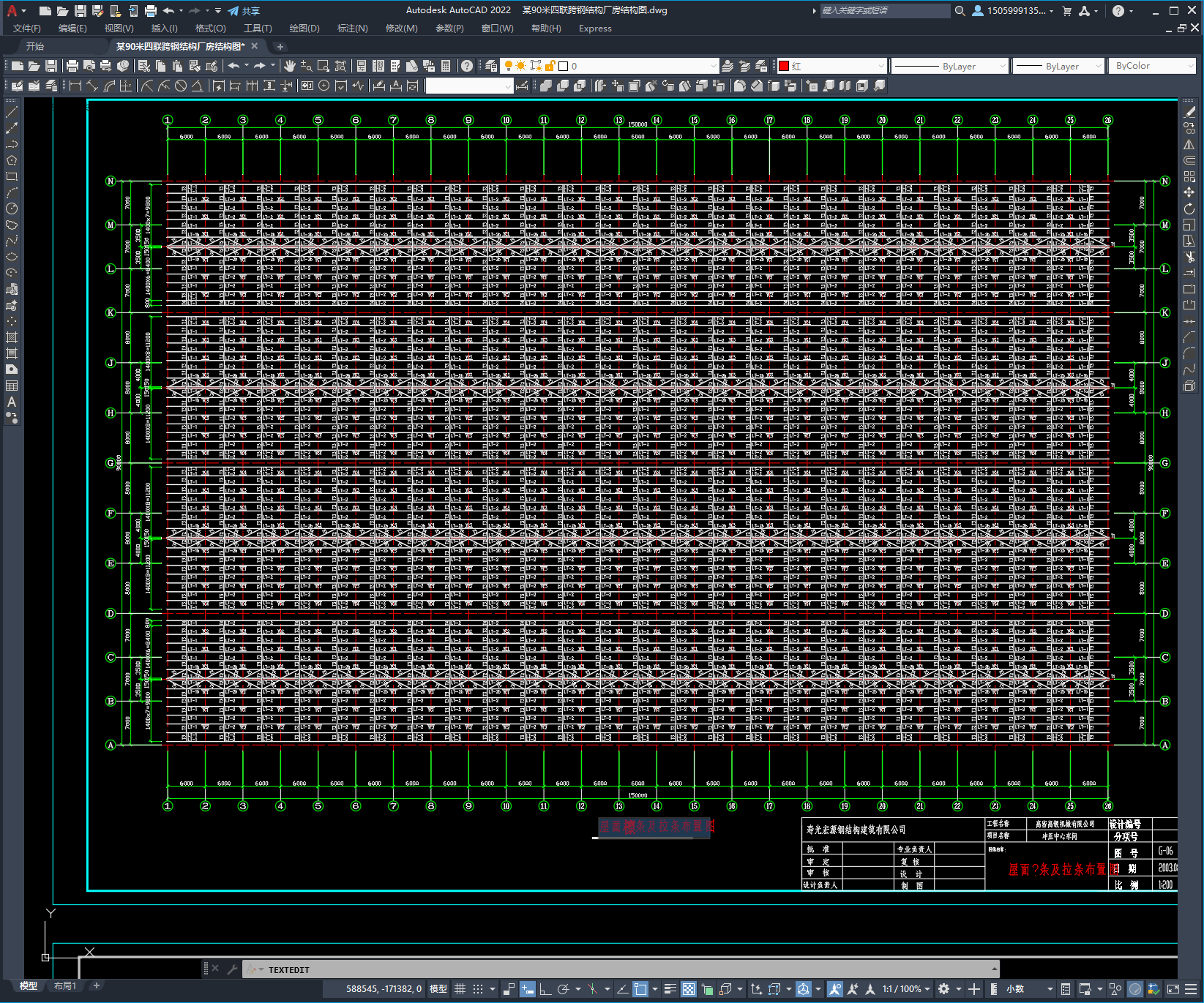
Task: Open the red color dropdown
Action: click(x=831, y=66)
